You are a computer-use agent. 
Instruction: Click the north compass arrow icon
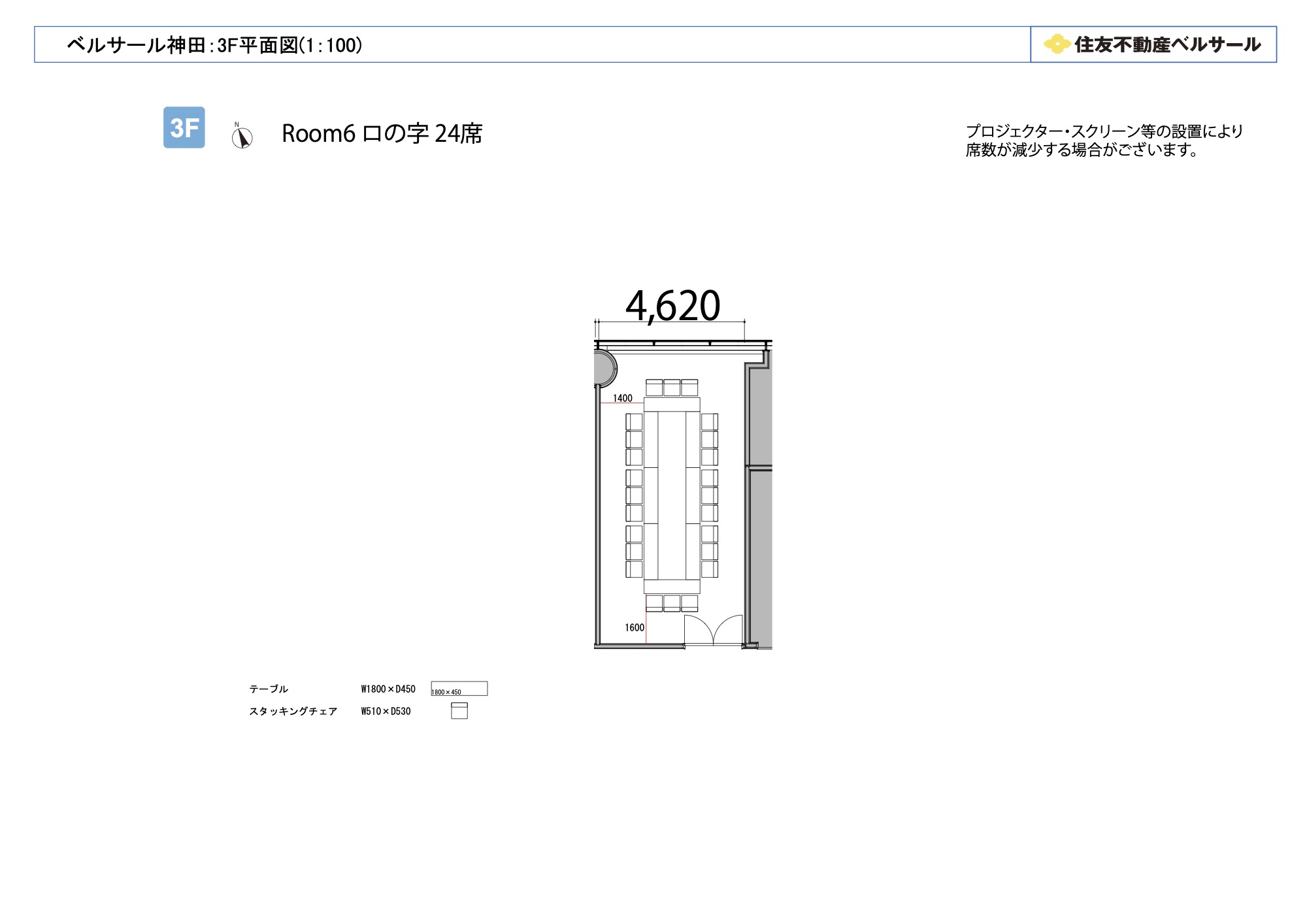242,136
